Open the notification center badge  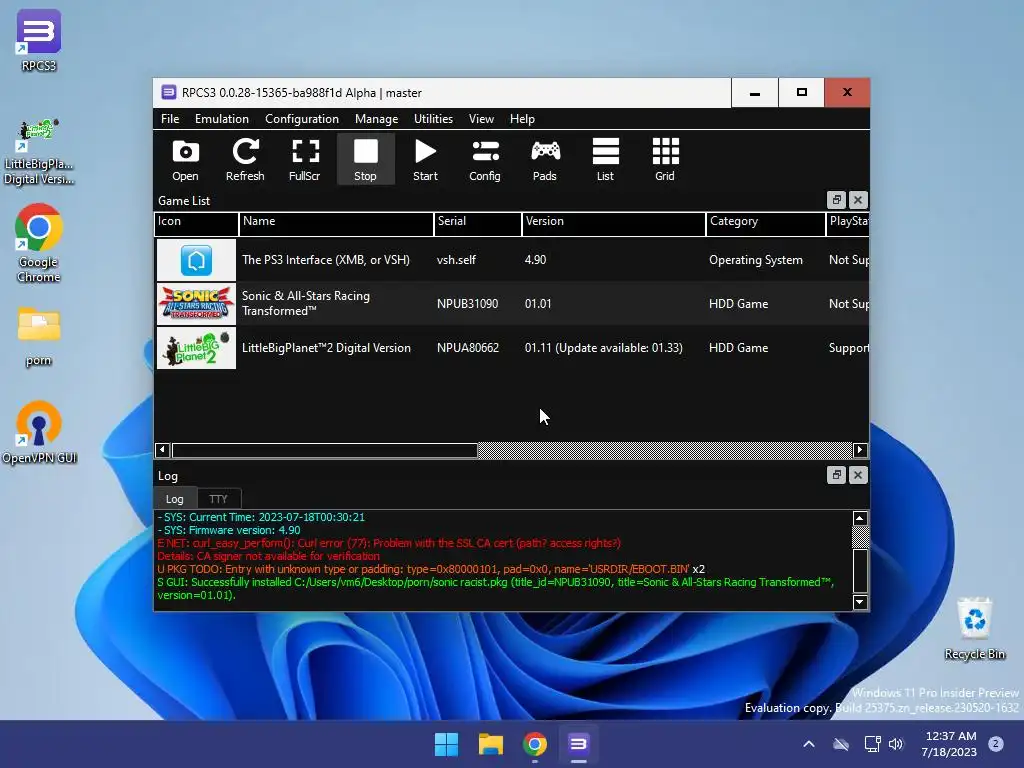[x=996, y=743]
